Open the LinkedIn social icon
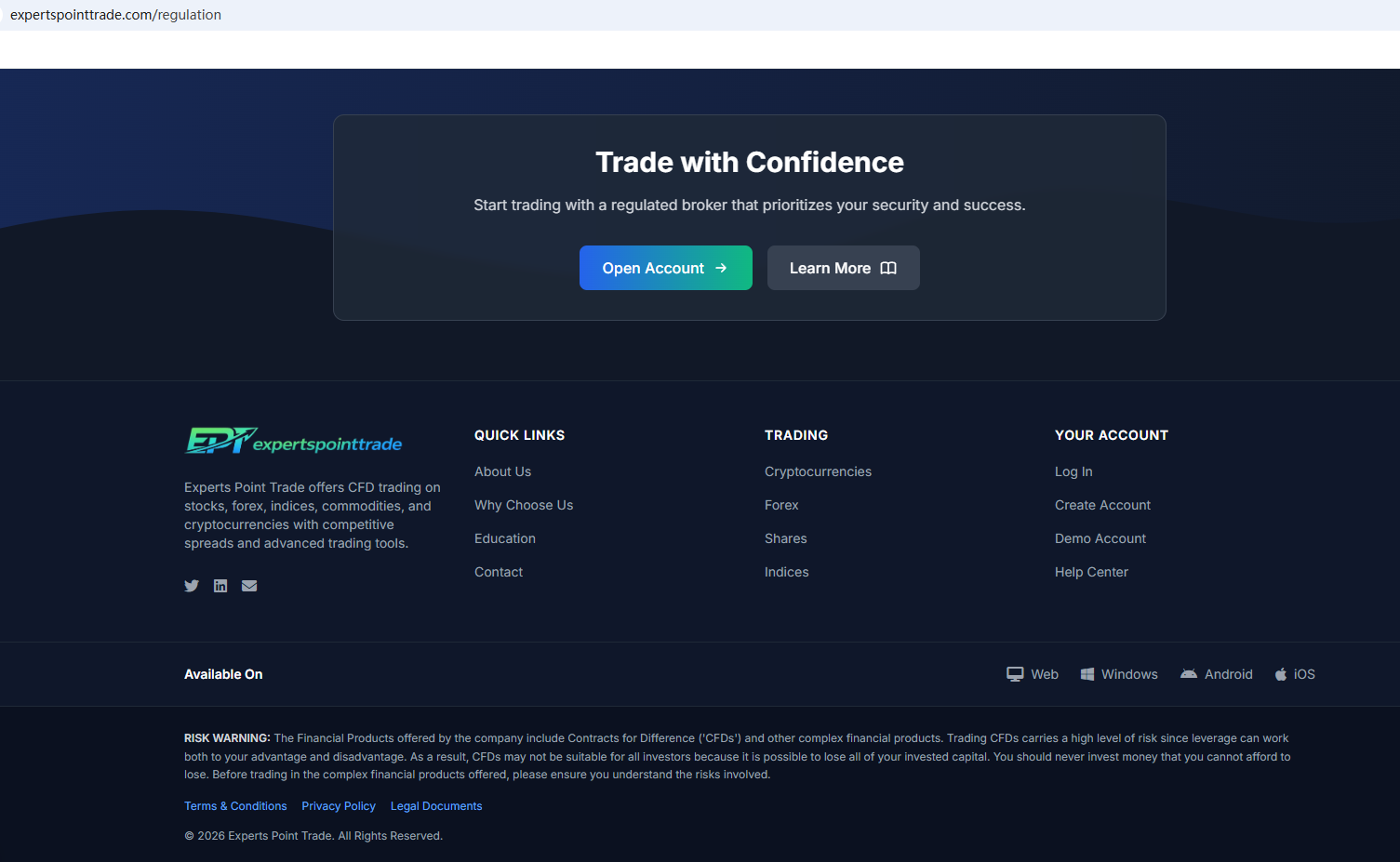Image resolution: width=1400 pixels, height=862 pixels. (x=220, y=586)
